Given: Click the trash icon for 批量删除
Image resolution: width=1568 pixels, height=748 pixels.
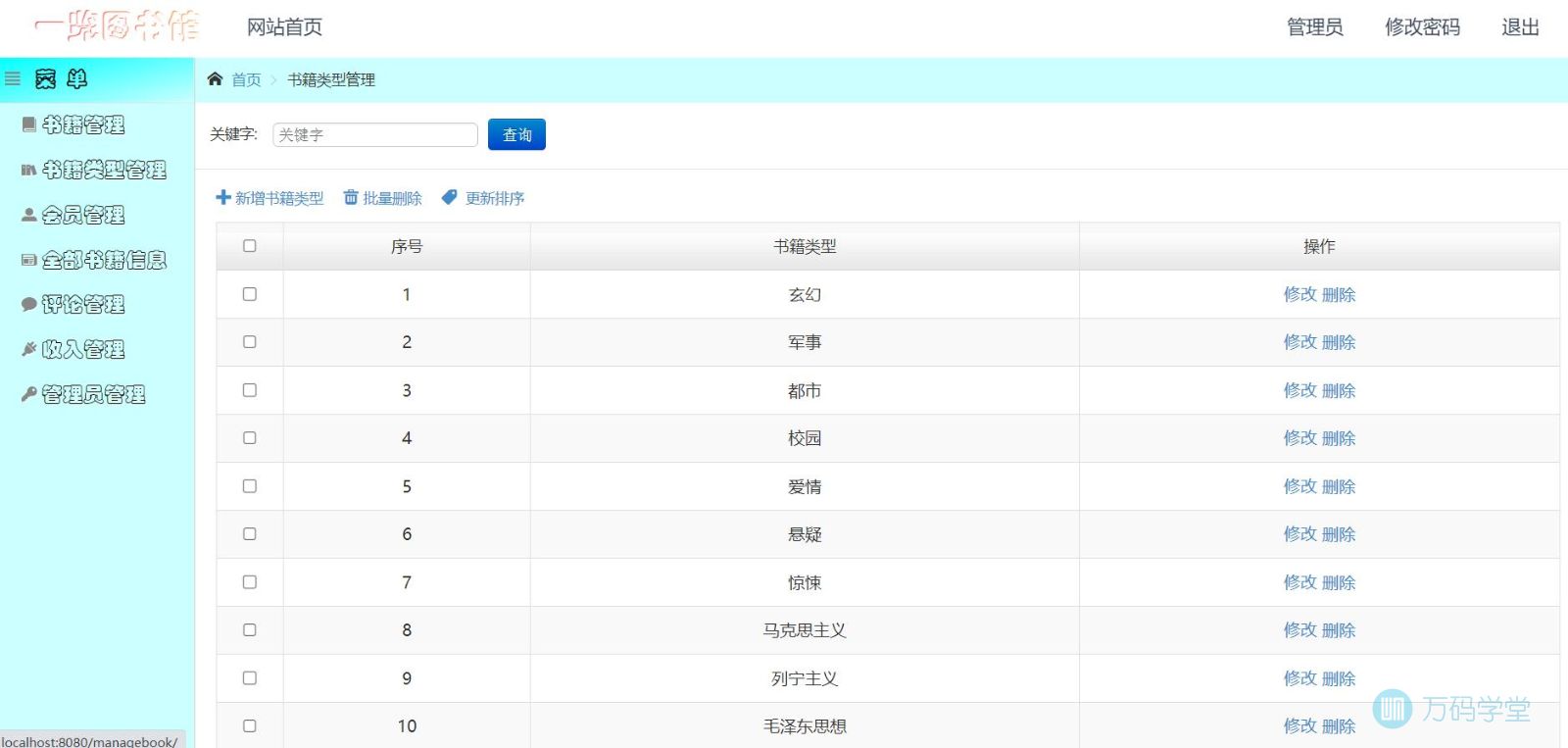Looking at the screenshot, I should coord(351,198).
